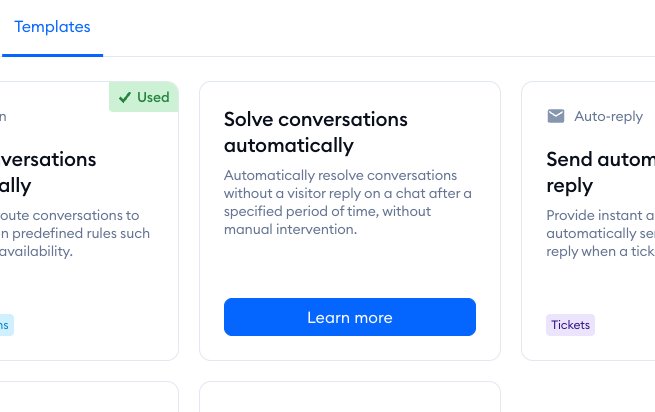Image resolution: width=655 pixels, height=412 pixels.
Task: Open the Solve conversations automatically card title
Action: [315, 132]
